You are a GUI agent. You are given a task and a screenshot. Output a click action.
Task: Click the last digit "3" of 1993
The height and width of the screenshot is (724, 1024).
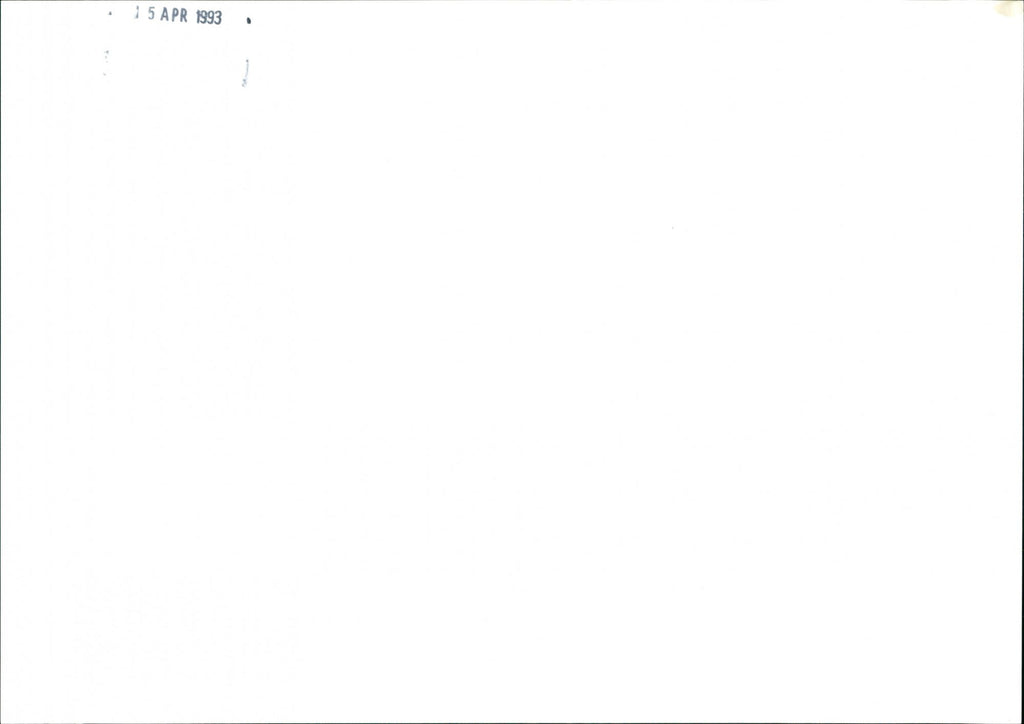pyautogui.click(x=218, y=18)
